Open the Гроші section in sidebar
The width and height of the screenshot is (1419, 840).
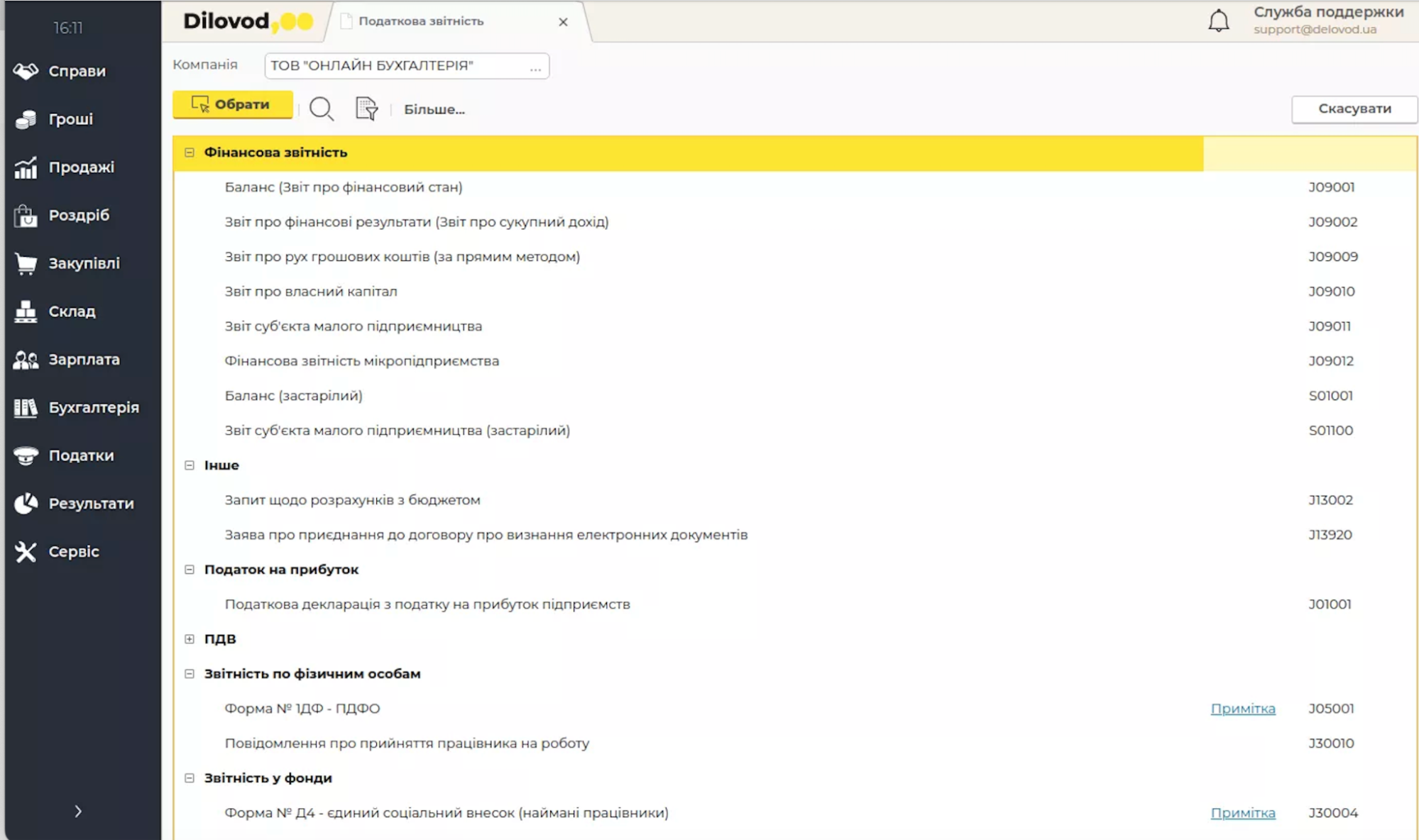point(69,118)
